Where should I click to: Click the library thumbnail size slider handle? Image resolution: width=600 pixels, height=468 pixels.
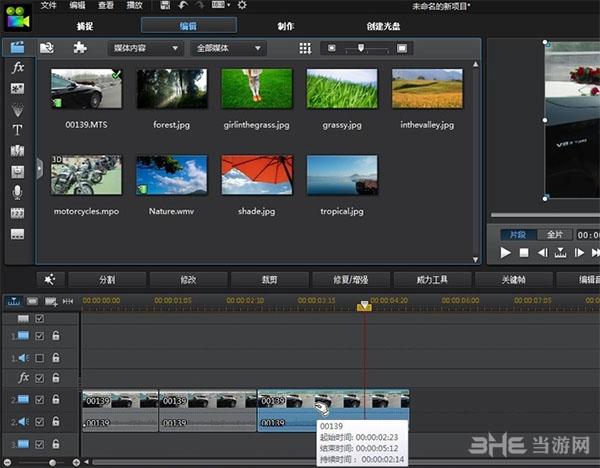(x=360, y=47)
